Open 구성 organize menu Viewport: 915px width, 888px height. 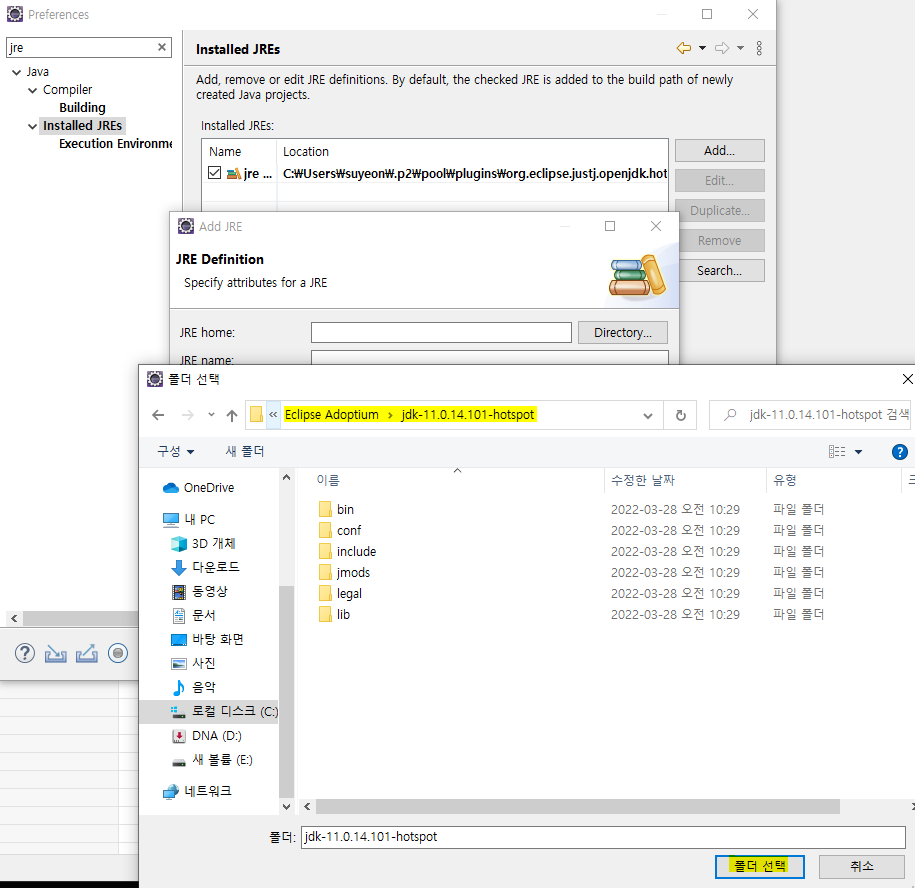point(175,452)
